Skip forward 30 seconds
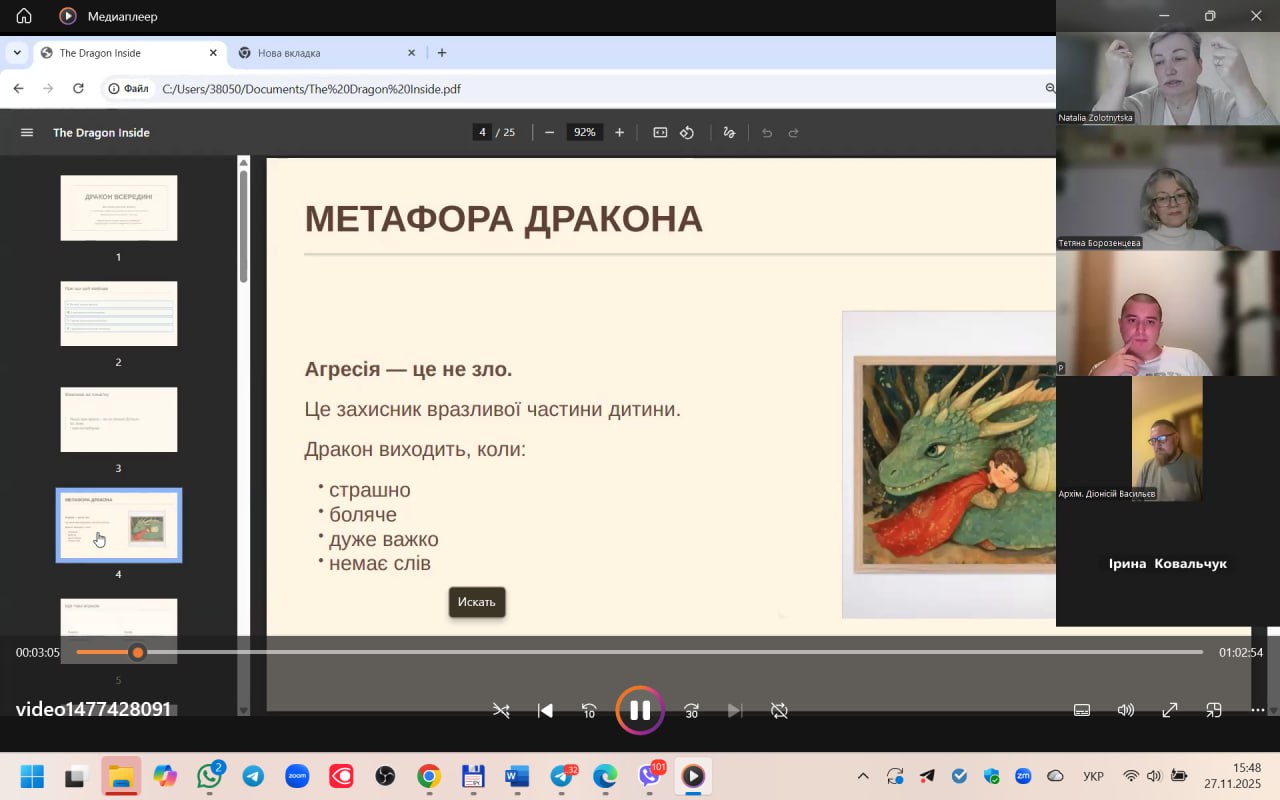 691,710
